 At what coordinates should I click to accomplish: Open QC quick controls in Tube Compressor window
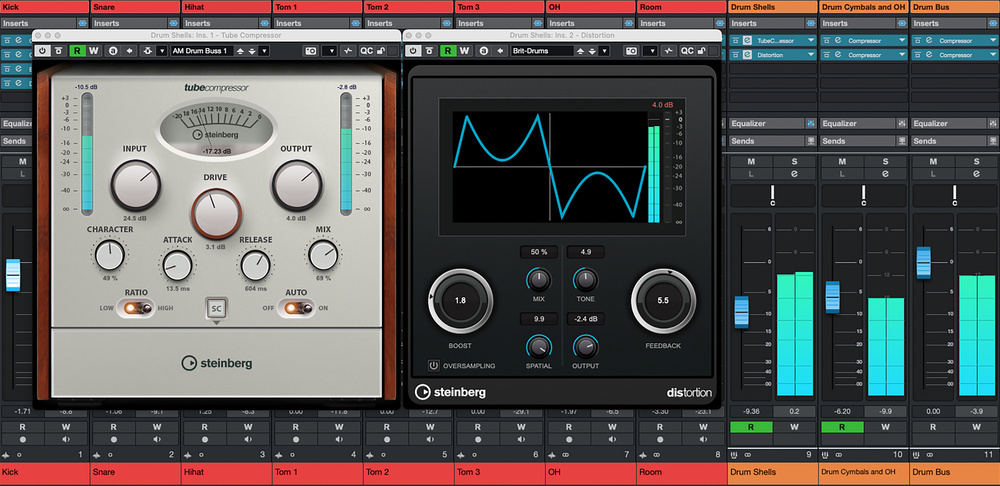[366, 50]
